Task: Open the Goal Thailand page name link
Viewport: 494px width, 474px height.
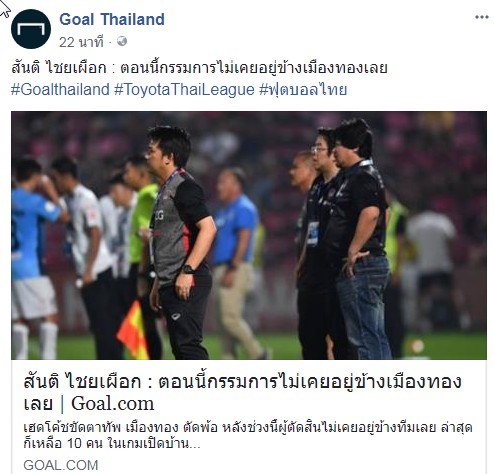Action: [x=112, y=19]
